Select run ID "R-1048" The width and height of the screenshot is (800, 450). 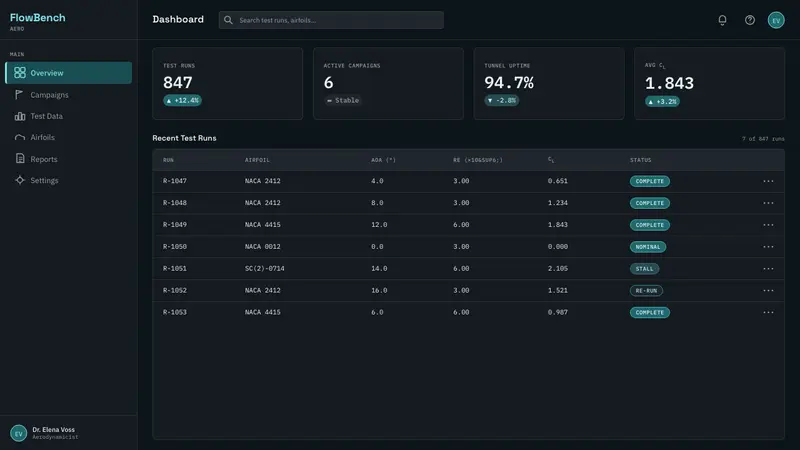(175, 203)
